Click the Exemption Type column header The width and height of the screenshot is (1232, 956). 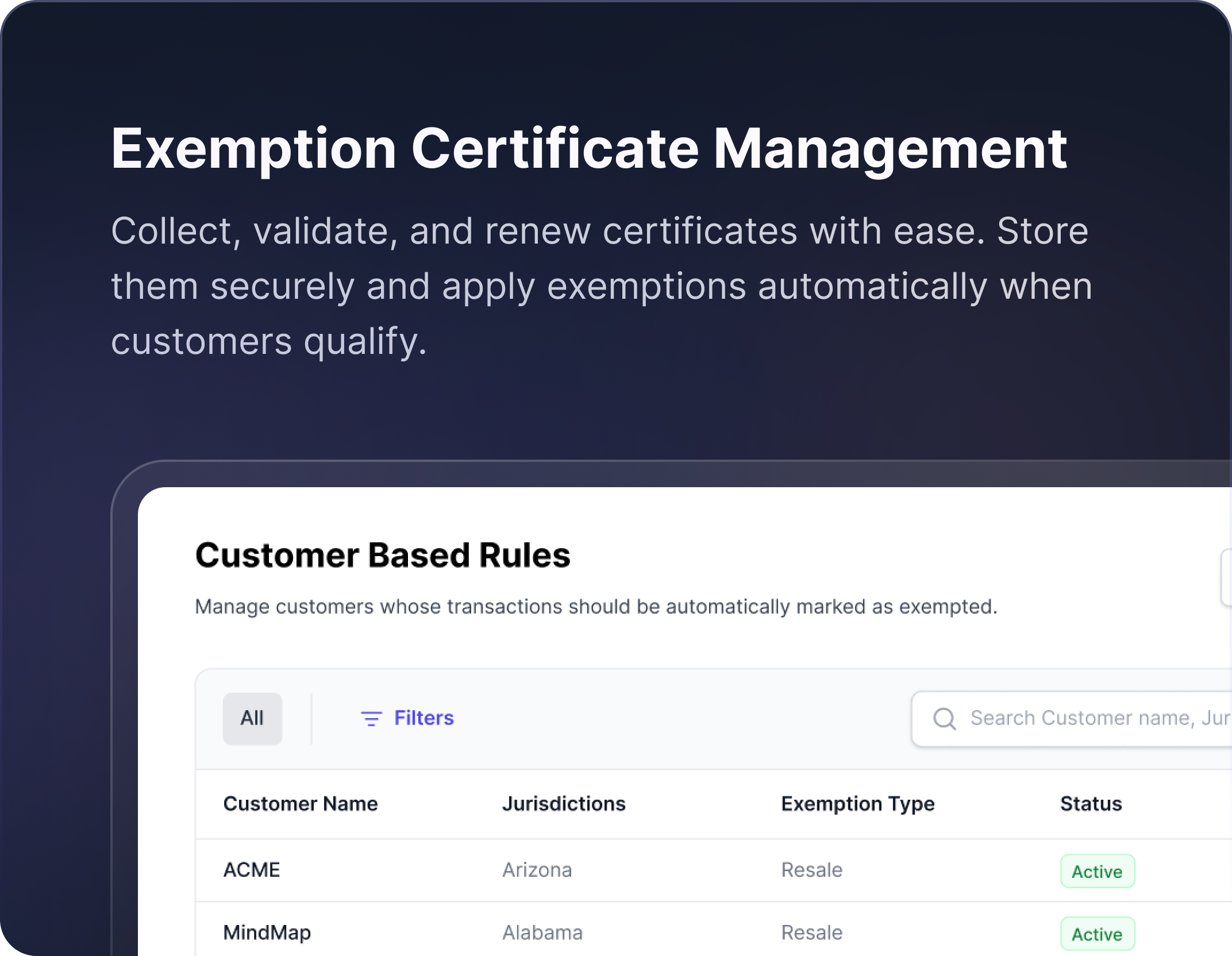pyautogui.click(x=857, y=804)
